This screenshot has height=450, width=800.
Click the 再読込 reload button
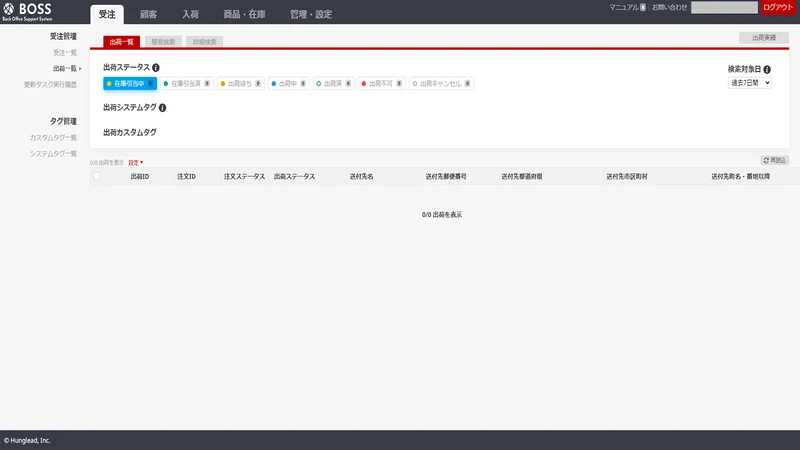[x=774, y=160]
